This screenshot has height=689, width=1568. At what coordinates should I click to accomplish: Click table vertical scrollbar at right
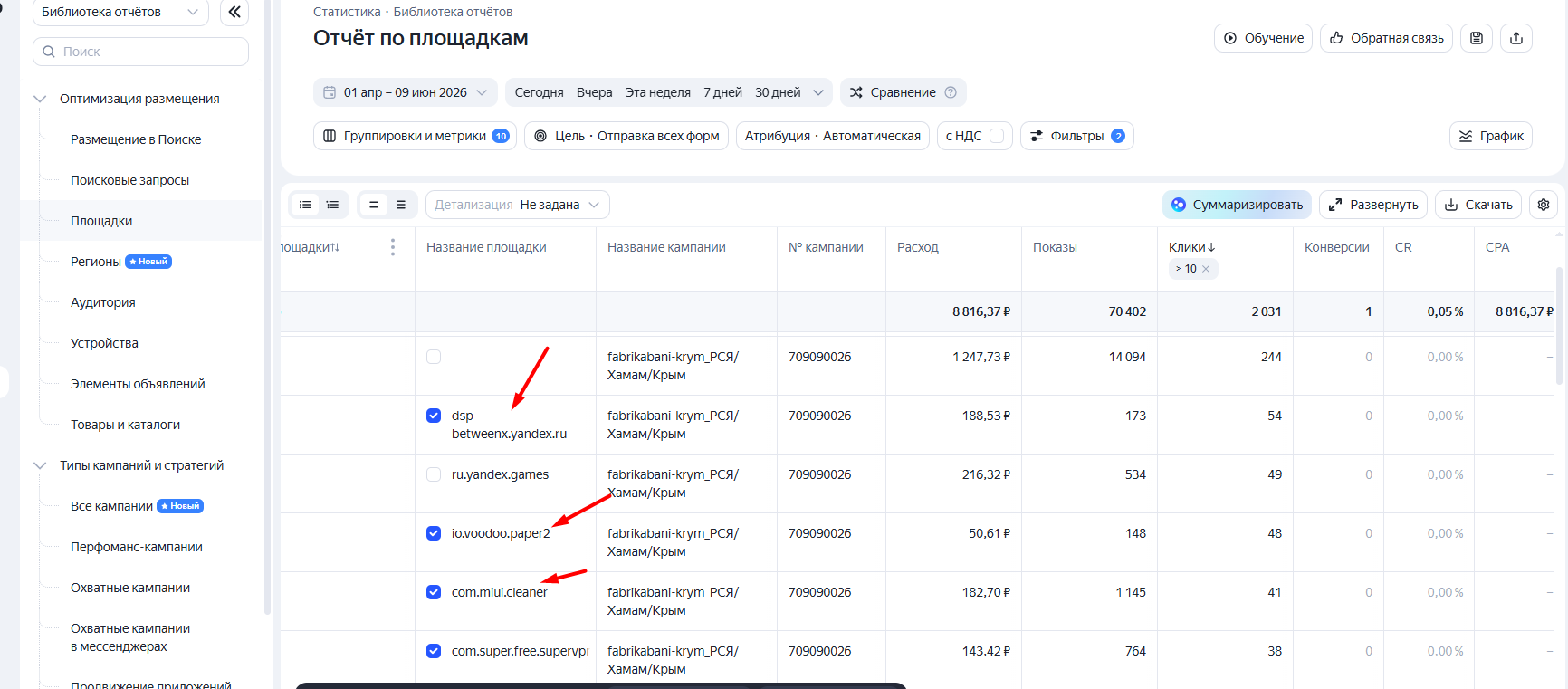tap(1559, 326)
